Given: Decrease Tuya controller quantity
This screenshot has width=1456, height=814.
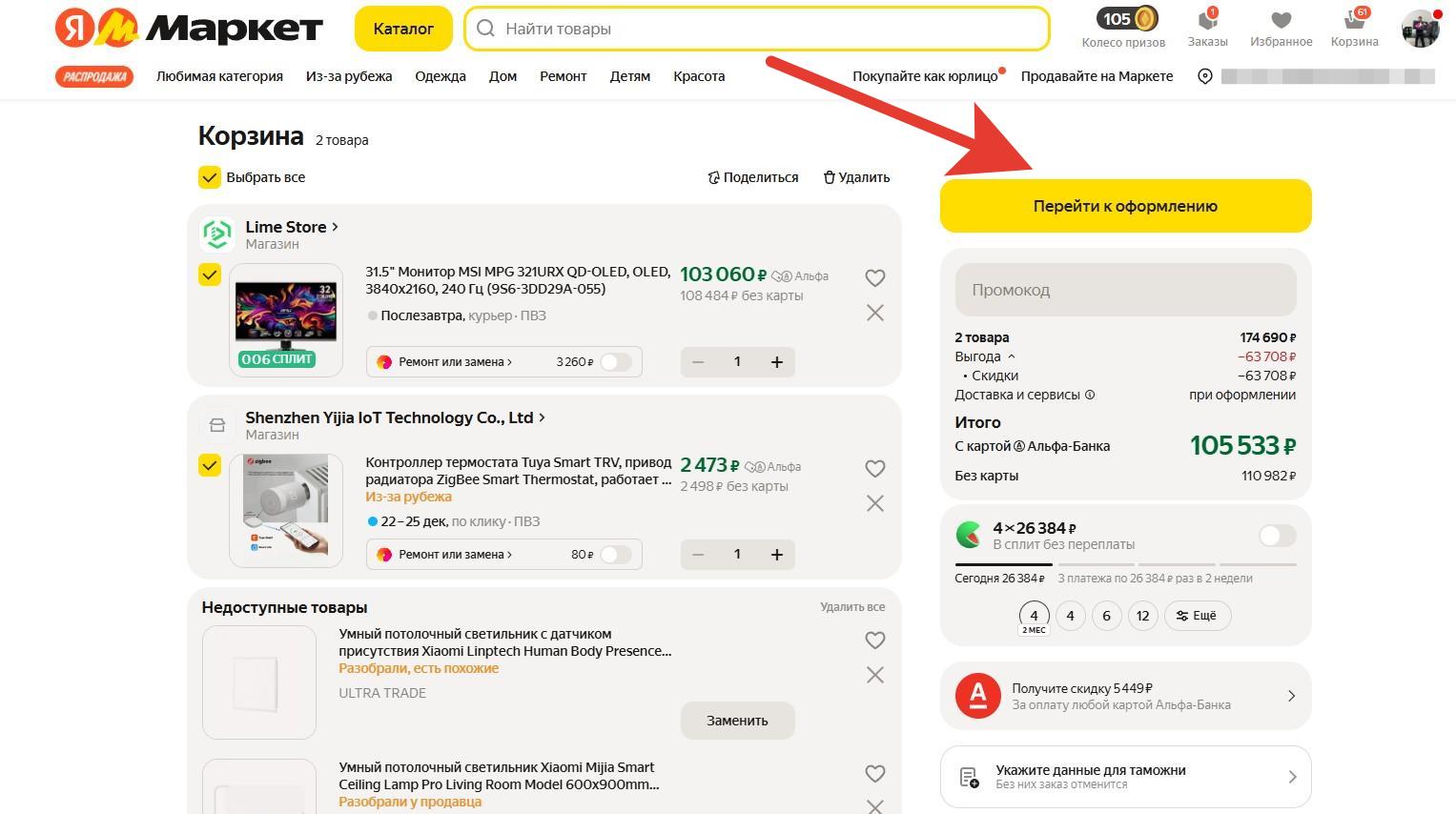Looking at the screenshot, I should (698, 554).
